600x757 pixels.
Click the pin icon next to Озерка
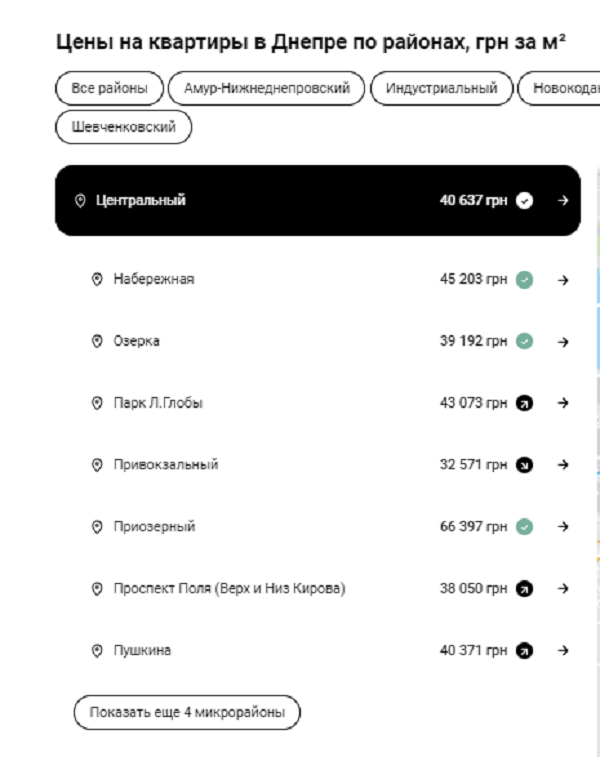pyautogui.click(x=97, y=342)
